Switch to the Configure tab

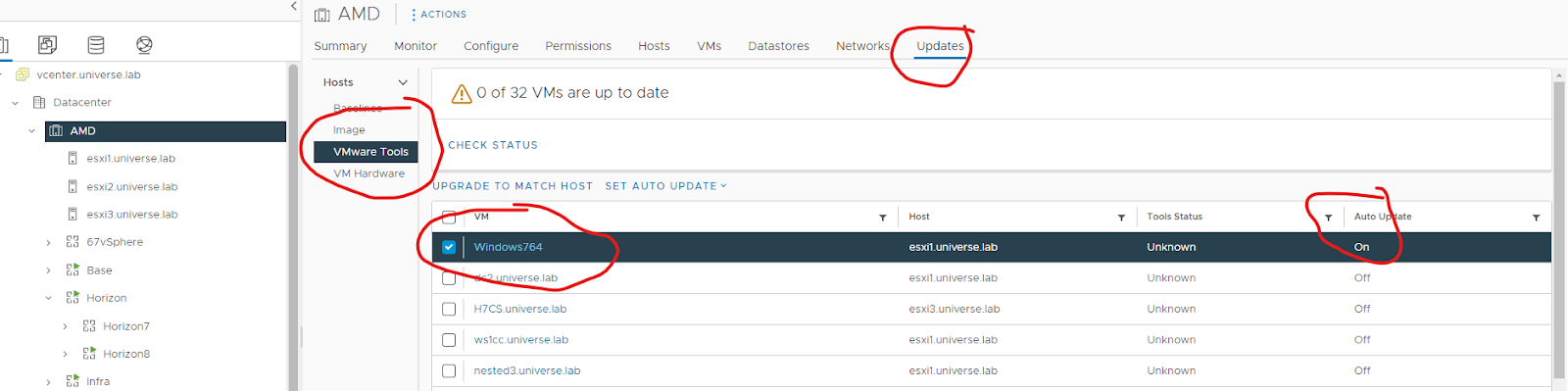pos(491,46)
